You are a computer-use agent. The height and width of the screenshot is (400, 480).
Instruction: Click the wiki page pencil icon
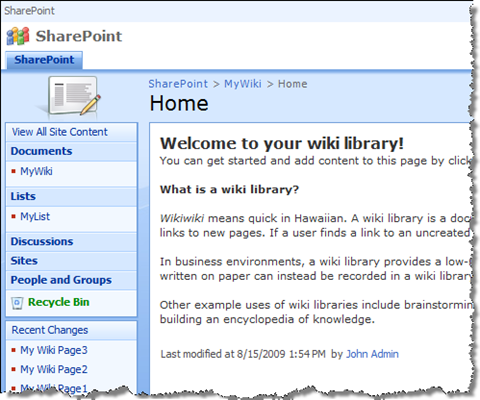(x=73, y=97)
